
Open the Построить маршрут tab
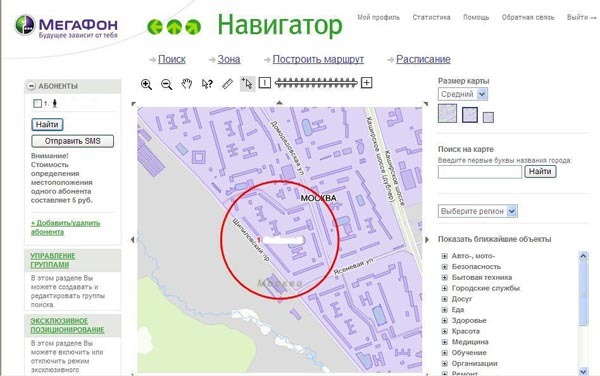point(318,59)
